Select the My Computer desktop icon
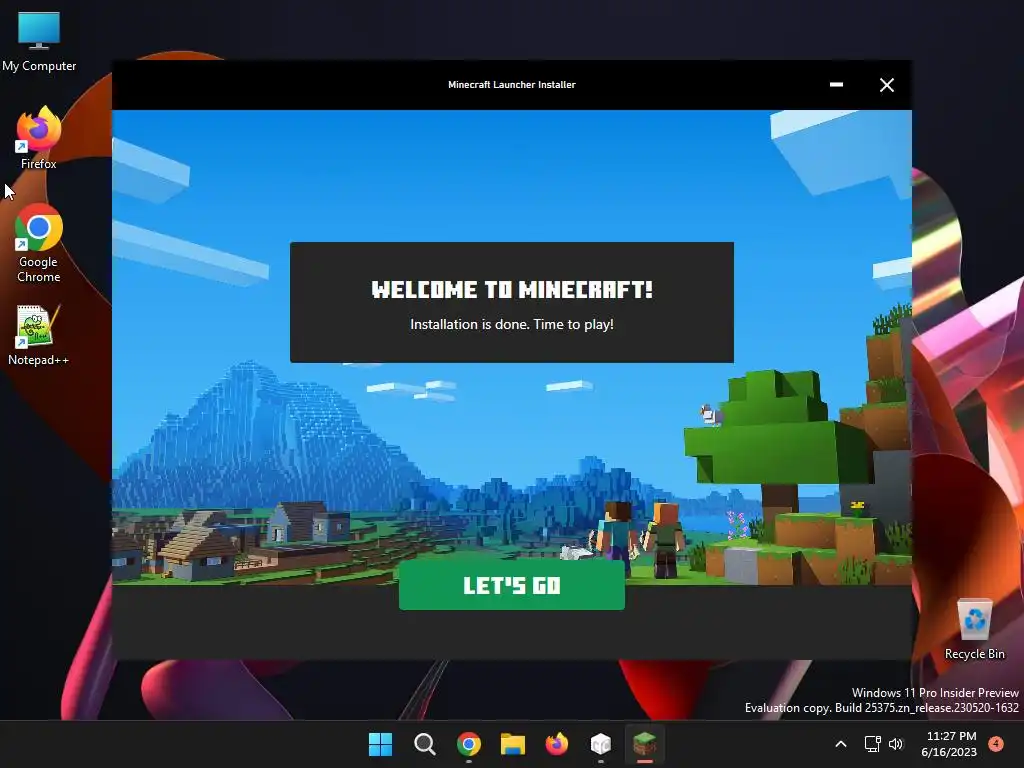 39,40
